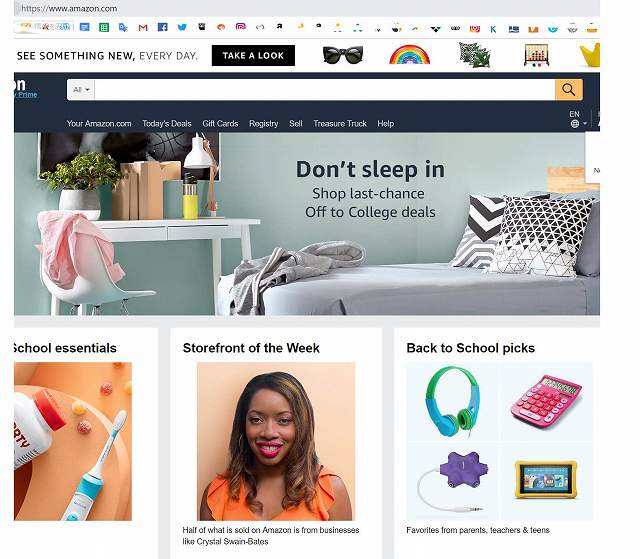Click the orange search magnifier button
Screen dimensions: 640x559
pyautogui.click(x=569, y=89)
